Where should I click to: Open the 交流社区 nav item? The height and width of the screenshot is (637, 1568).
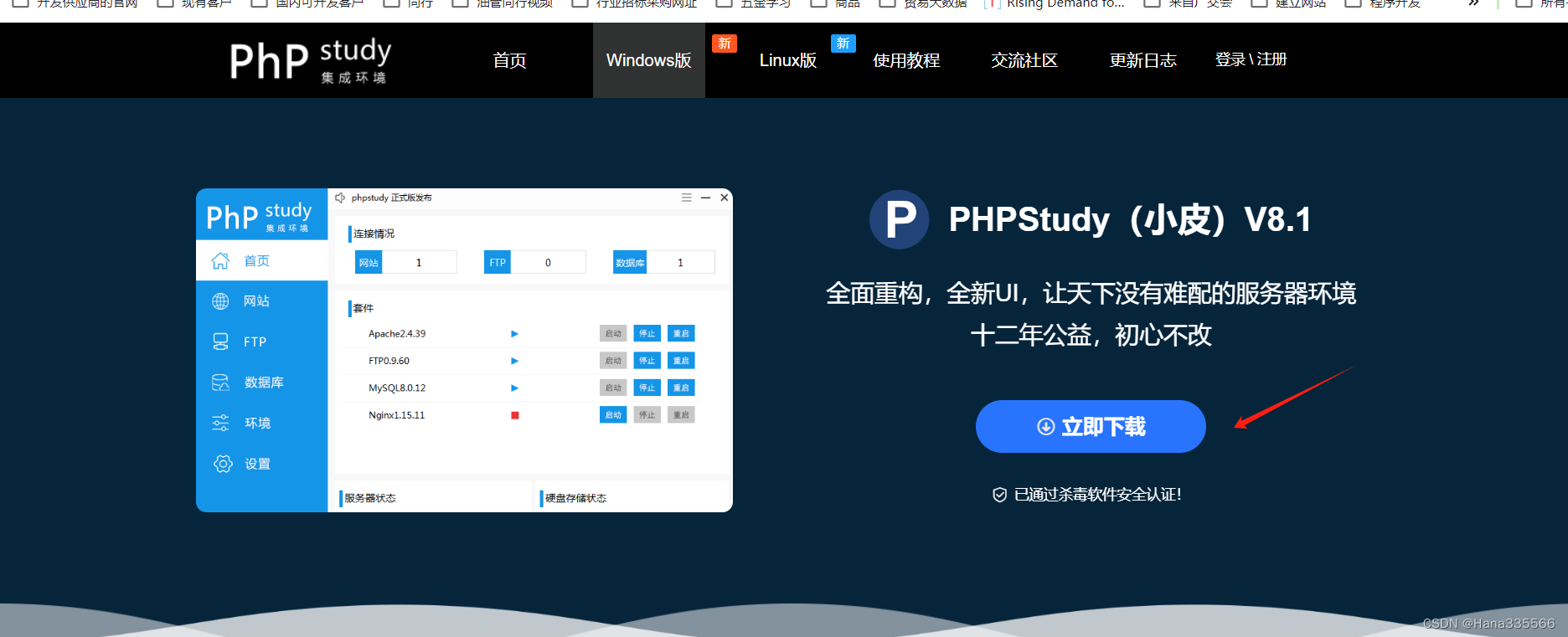click(1024, 60)
